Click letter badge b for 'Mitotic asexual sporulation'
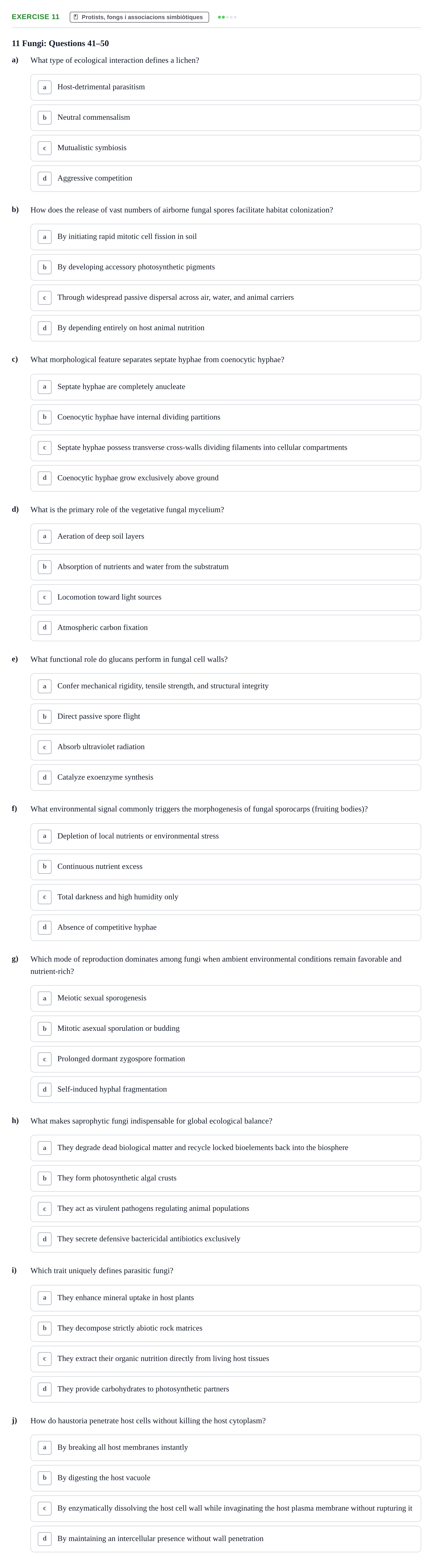The height and width of the screenshot is (1568, 433). (x=44, y=1029)
